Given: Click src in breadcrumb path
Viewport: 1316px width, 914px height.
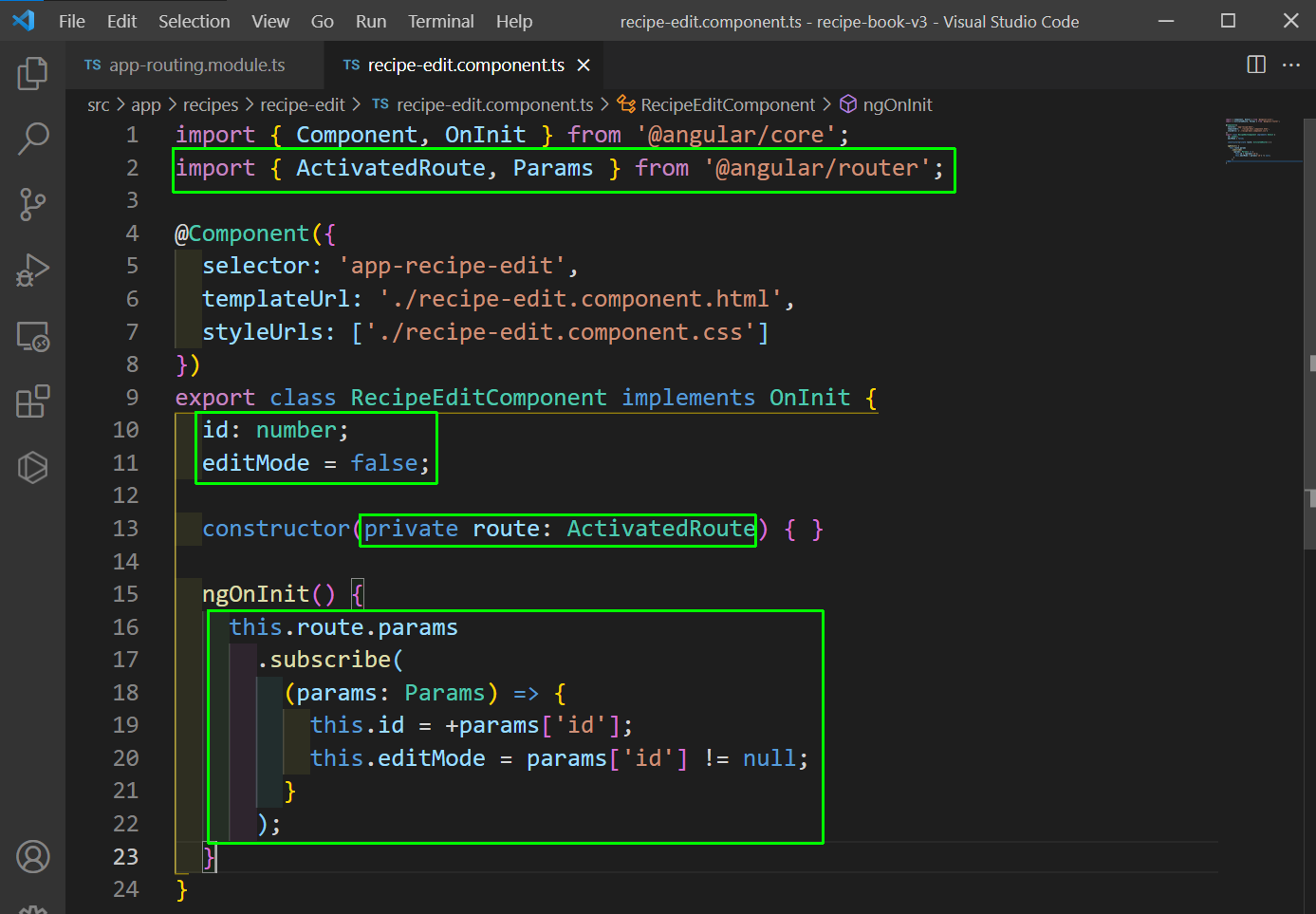Looking at the screenshot, I should click(x=99, y=104).
